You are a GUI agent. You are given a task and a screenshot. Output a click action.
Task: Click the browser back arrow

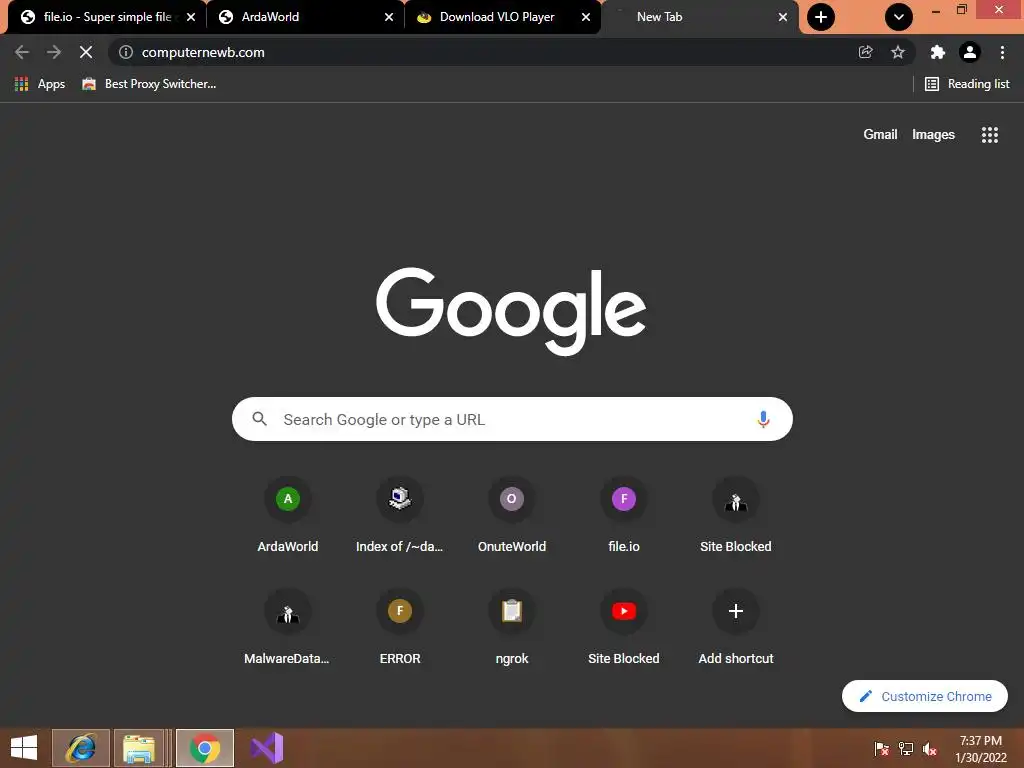pos(22,52)
